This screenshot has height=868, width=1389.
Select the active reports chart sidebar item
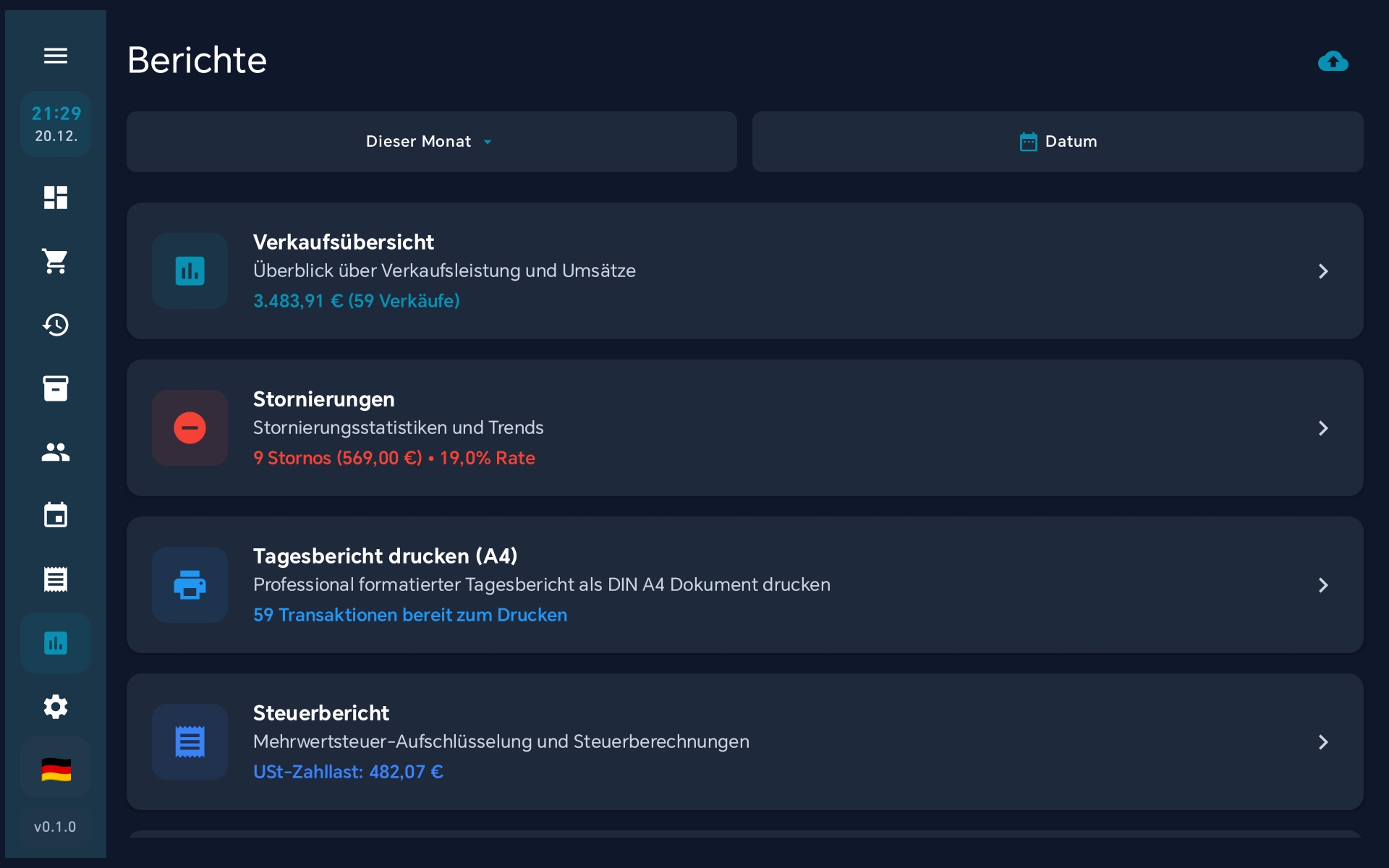[x=56, y=643]
